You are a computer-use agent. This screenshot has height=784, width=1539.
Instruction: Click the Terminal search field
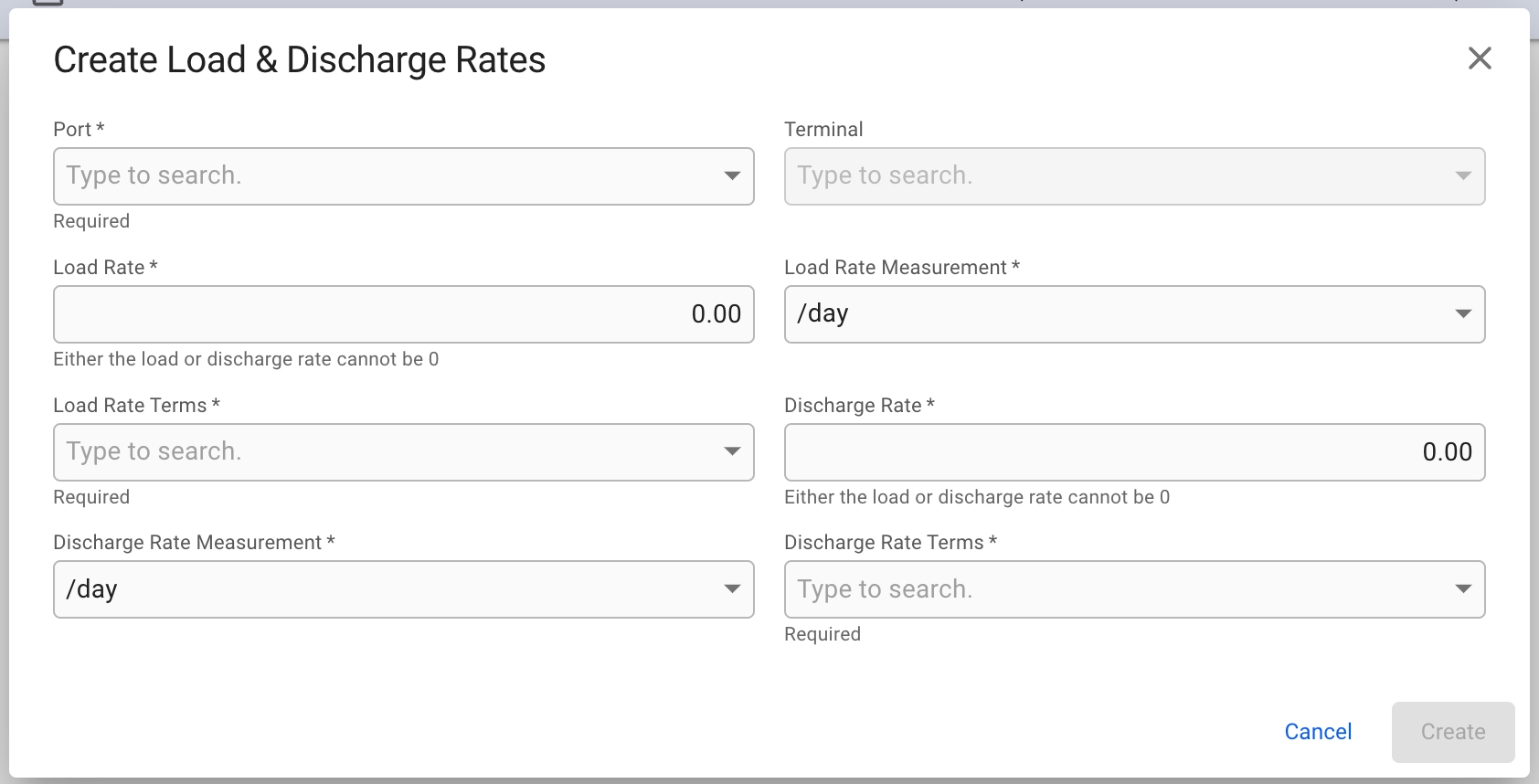1115,175
